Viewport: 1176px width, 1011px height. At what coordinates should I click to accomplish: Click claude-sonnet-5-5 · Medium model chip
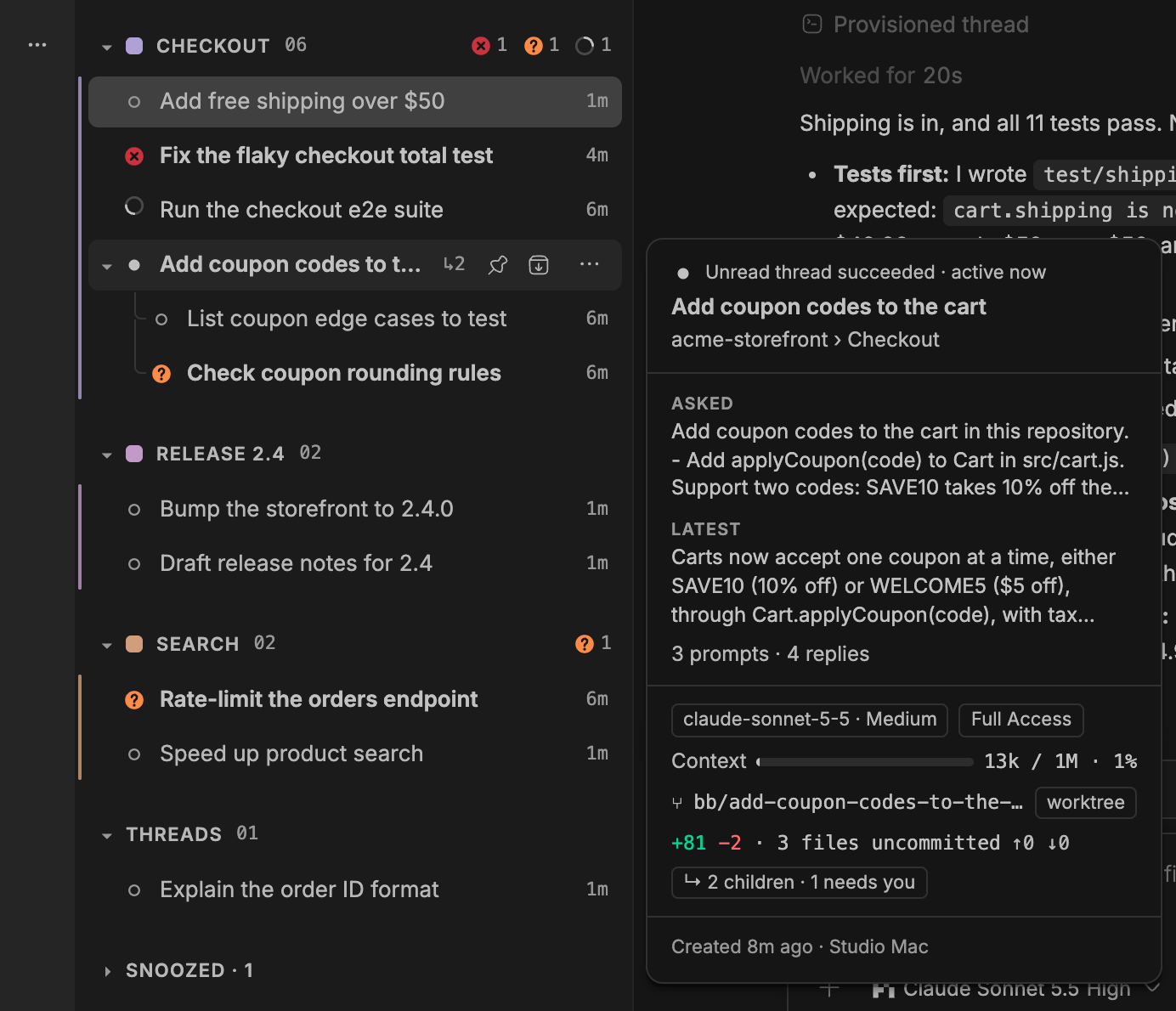(x=810, y=720)
